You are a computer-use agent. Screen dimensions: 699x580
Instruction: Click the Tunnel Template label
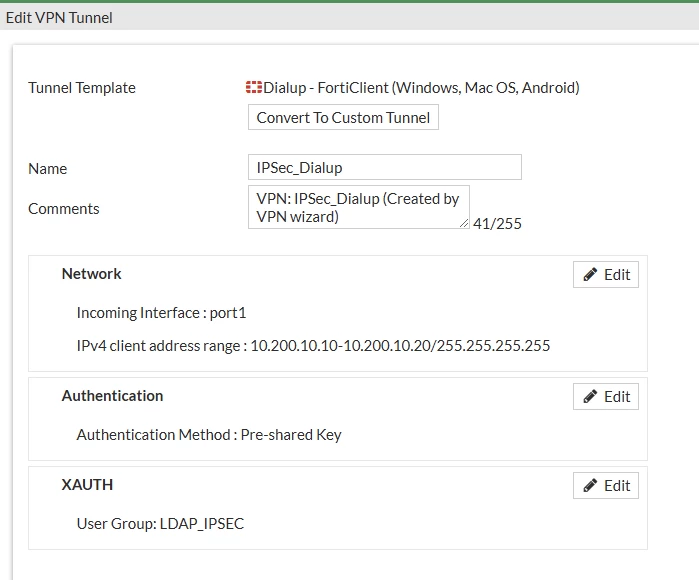tap(82, 88)
